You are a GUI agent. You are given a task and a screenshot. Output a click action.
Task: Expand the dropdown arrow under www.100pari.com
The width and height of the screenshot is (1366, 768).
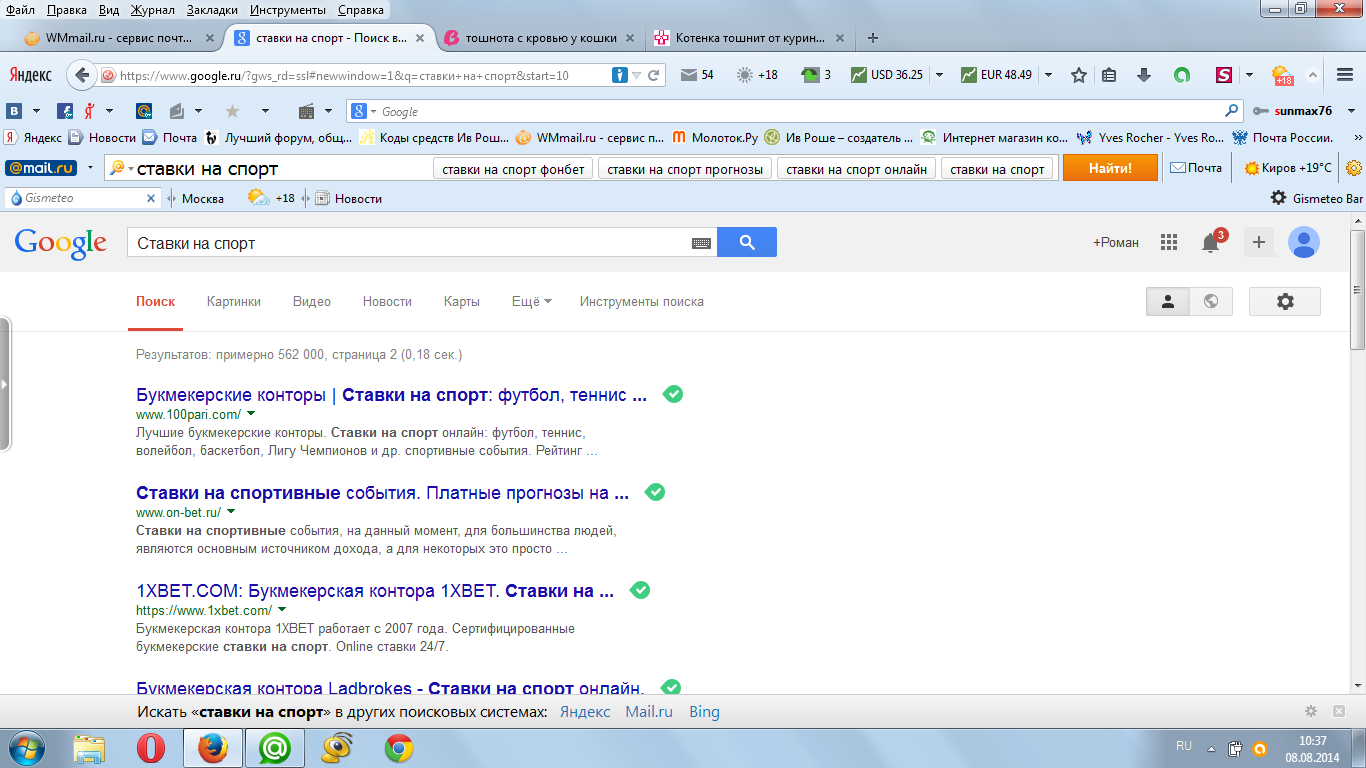251,413
